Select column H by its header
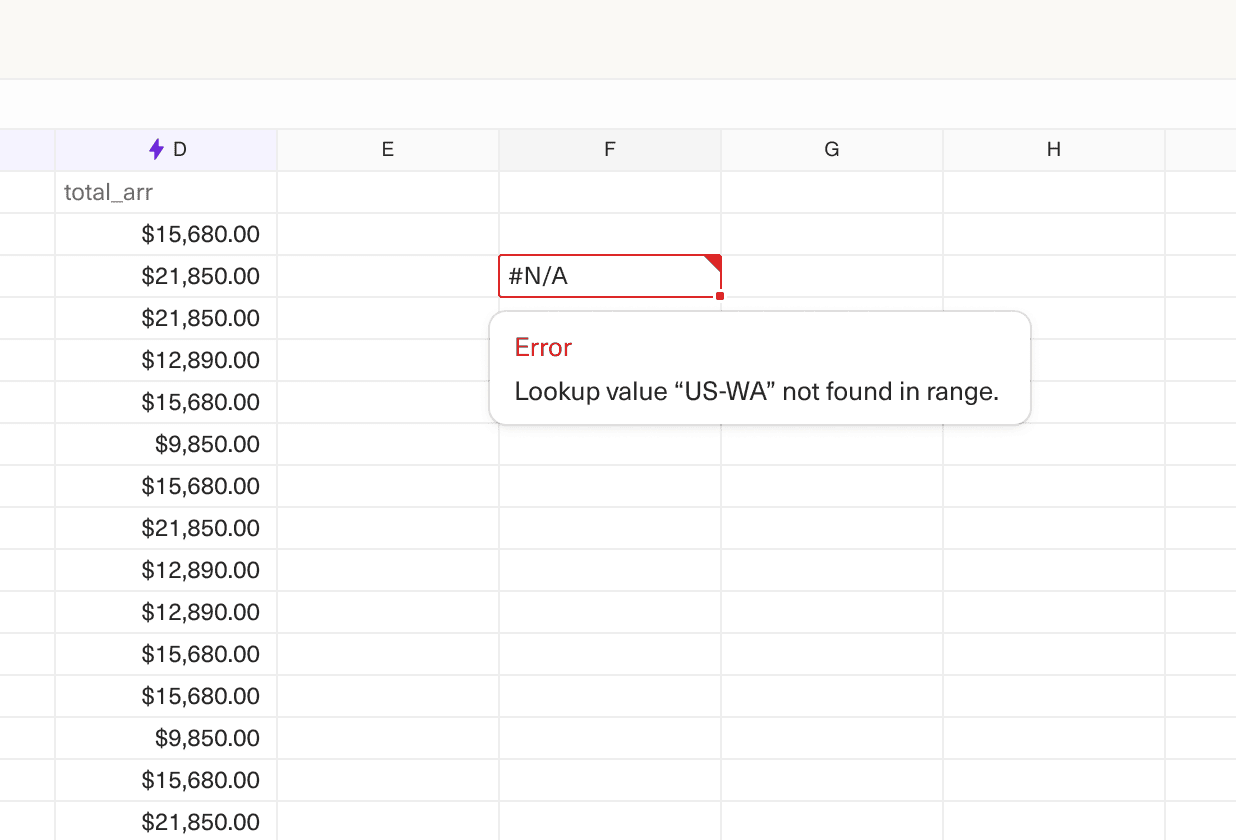The width and height of the screenshot is (1236, 840). tap(1053, 148)
